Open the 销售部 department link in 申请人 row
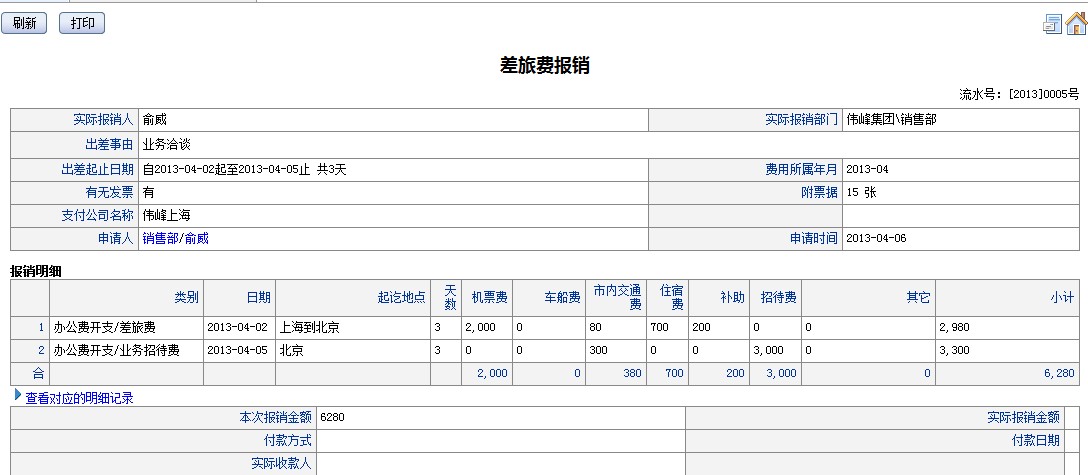 (x=160, y=239)
